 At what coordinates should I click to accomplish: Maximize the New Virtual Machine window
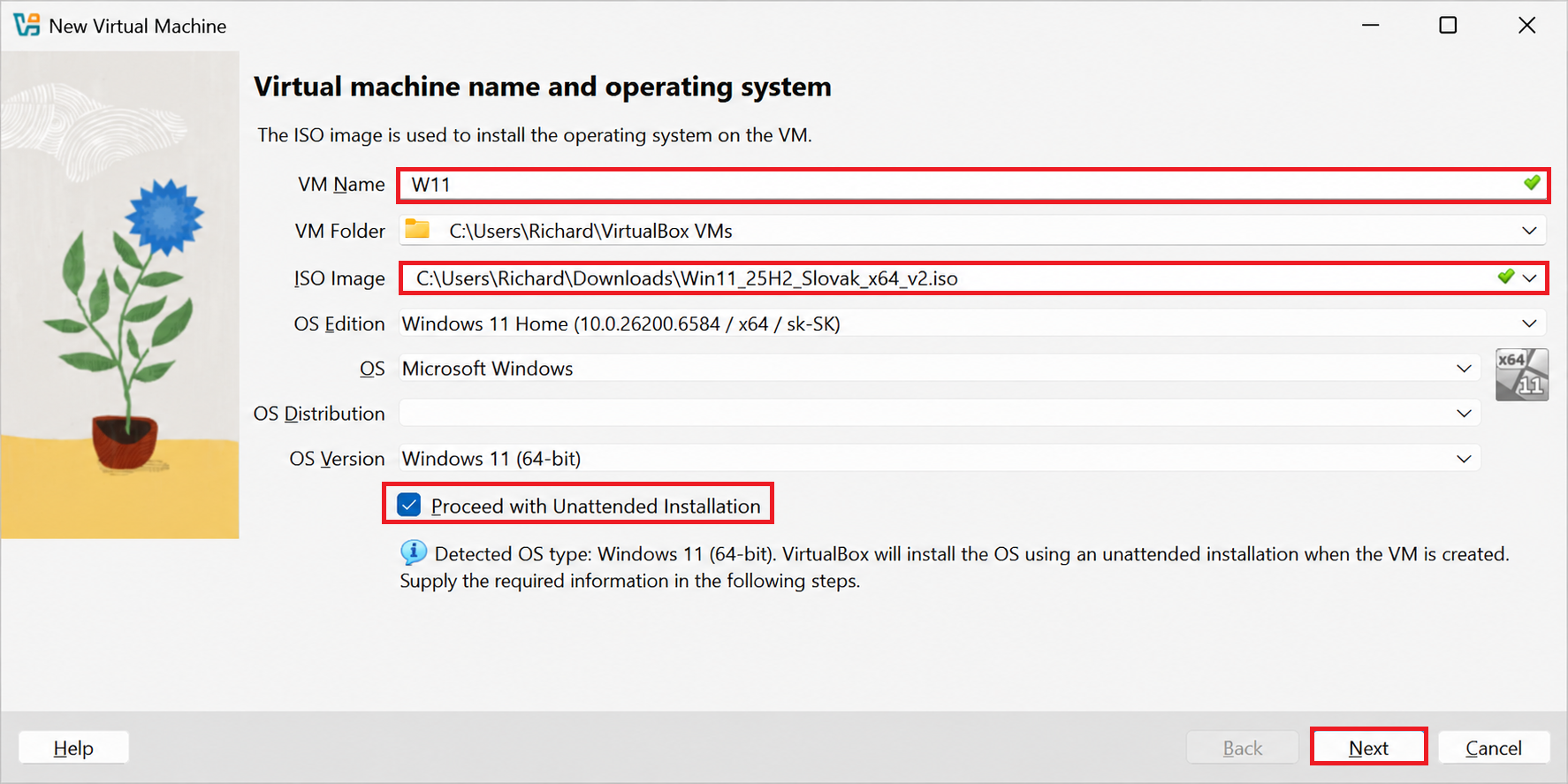click(1448, 25)
